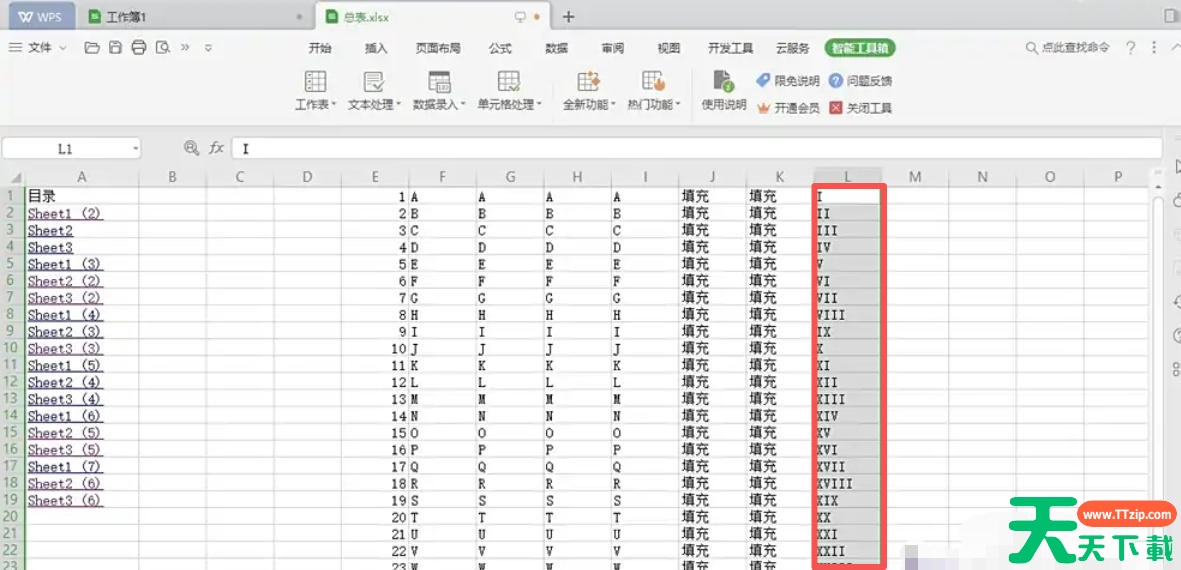
Task: Open the Sheet3 (6) link
Action: (x=65, y=501)
